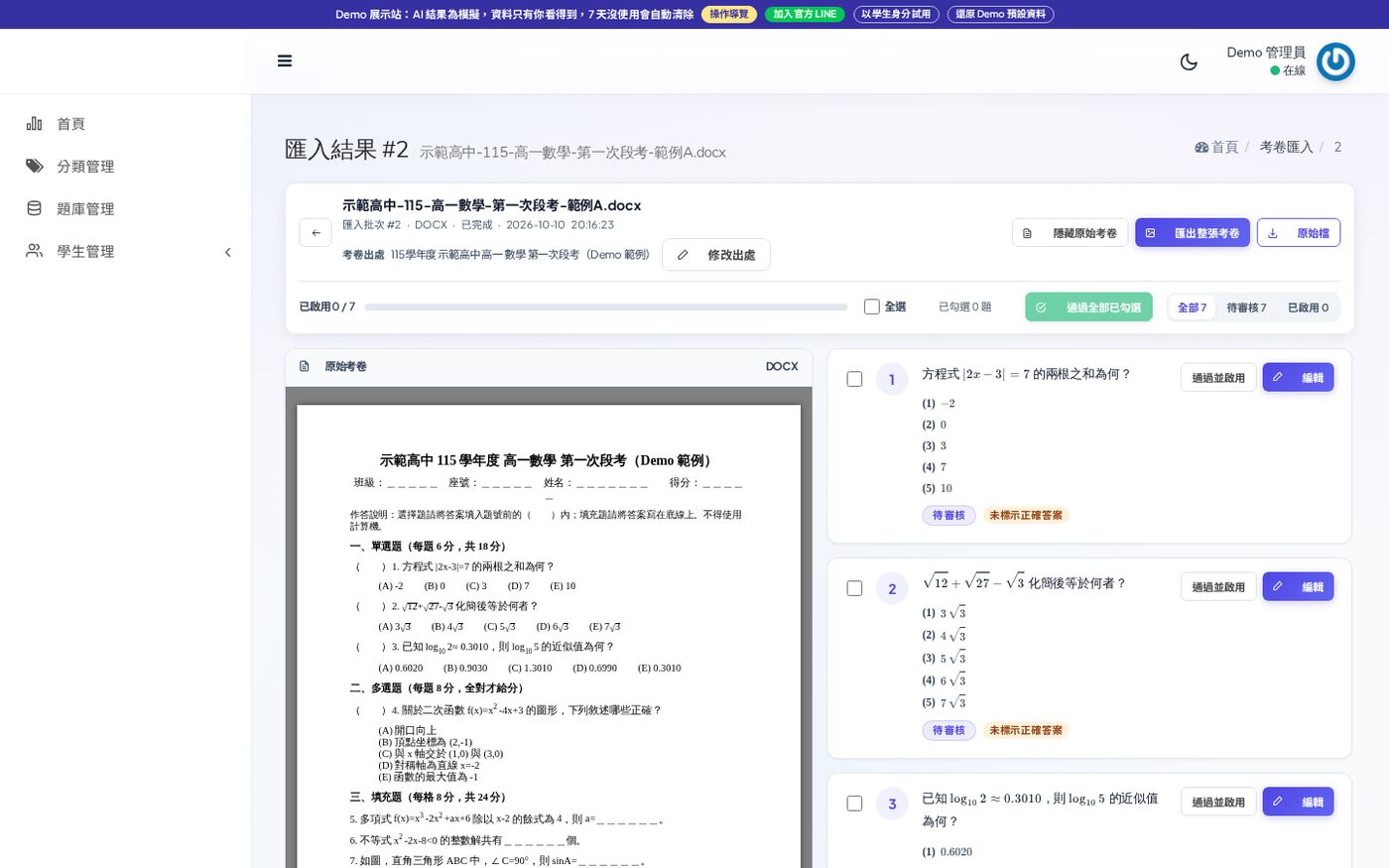Click question 1 待審核 badge
Image resolution: width=1389 pixels, height=868 pixels.
point(948,516)
